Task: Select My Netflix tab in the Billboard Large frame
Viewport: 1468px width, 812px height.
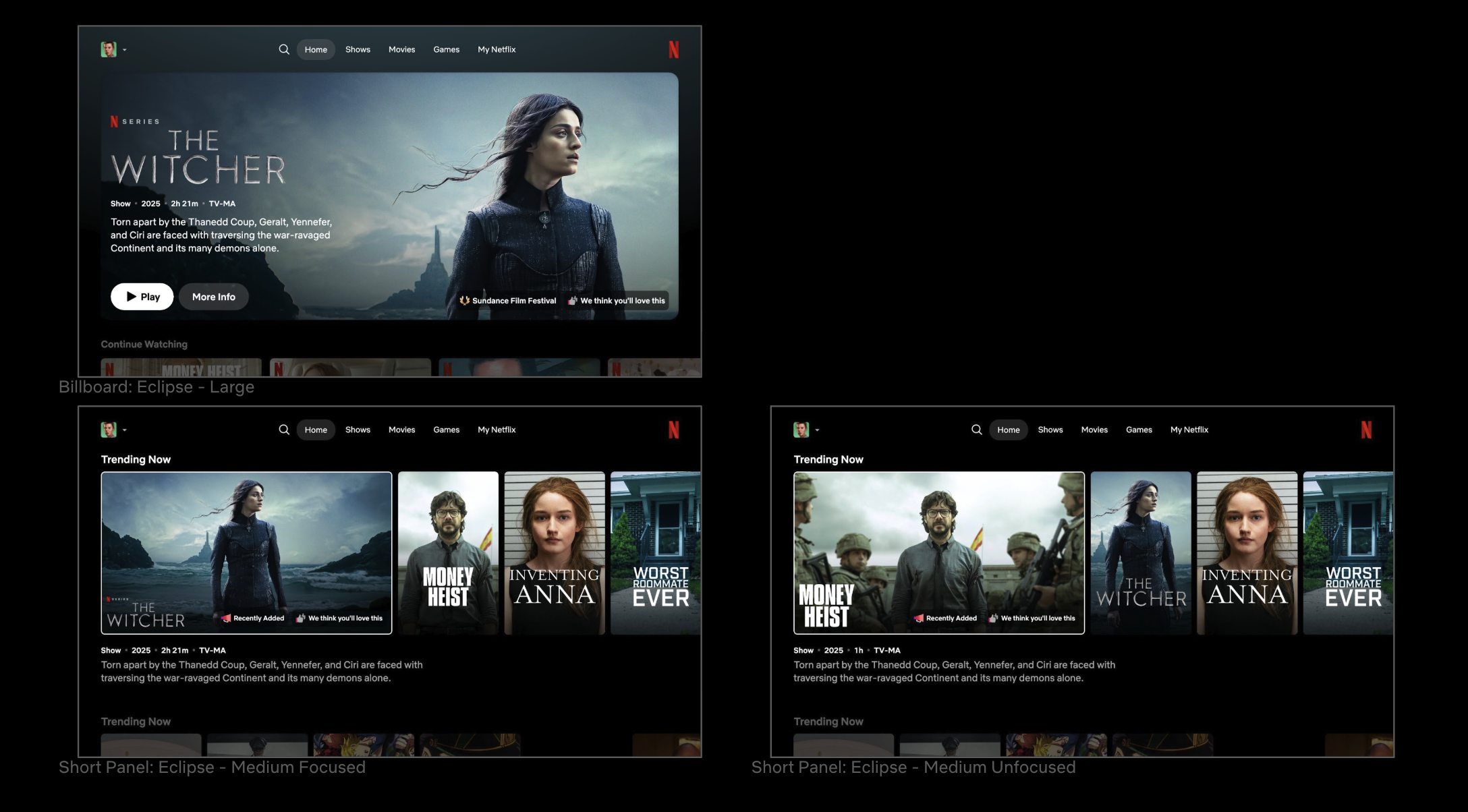Action: click(x=497, y=49)
